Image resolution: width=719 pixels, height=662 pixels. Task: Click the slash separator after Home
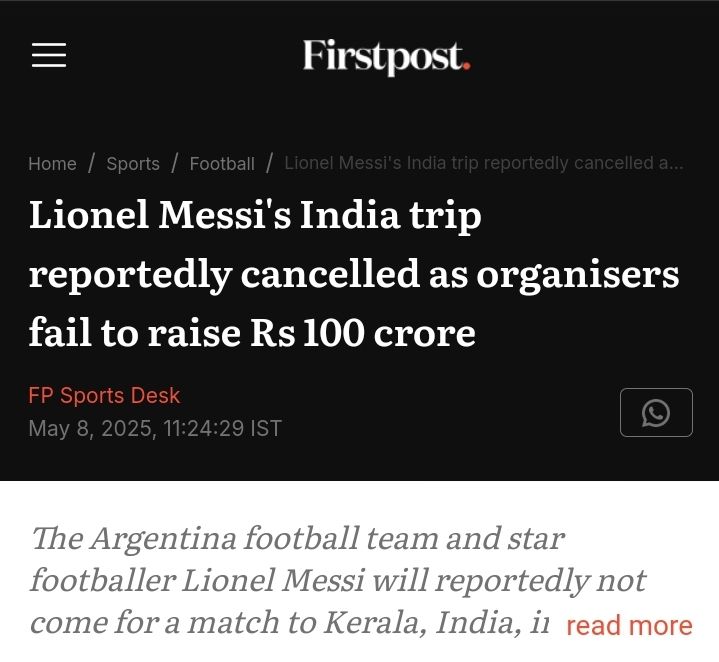(91, 163)
